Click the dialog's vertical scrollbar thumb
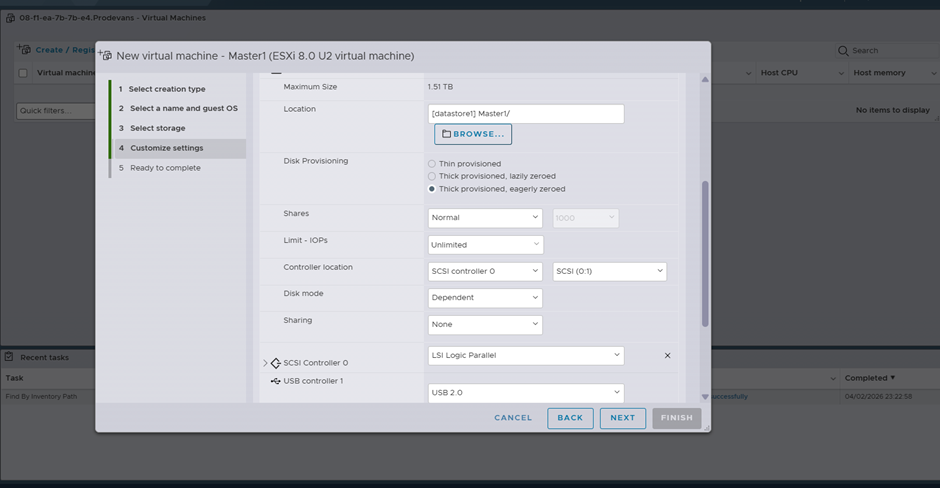 [x=705, y=253]
